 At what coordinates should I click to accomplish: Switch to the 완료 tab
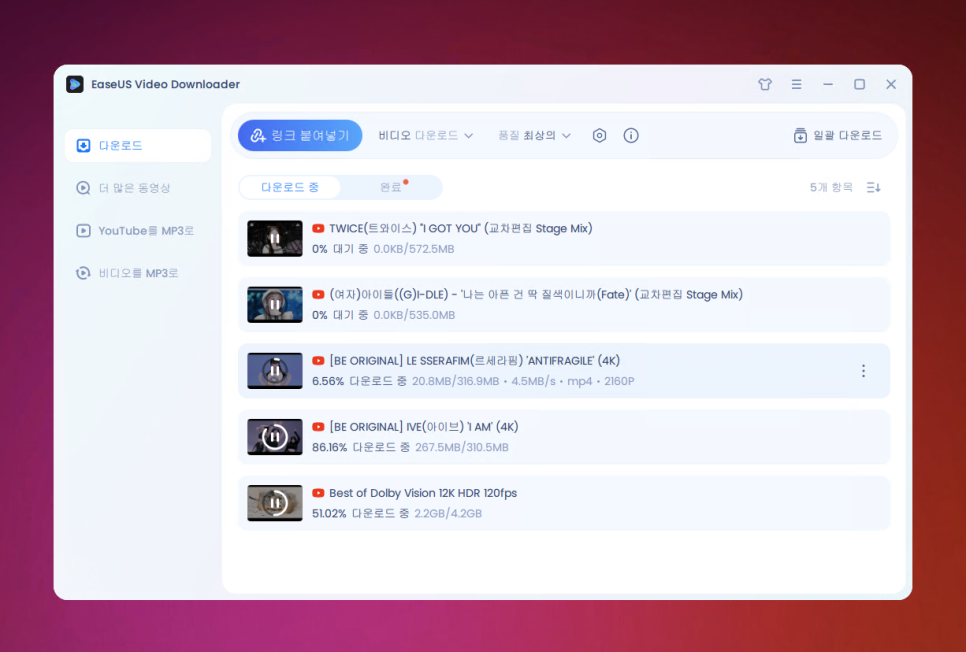(x=391, y=187)
